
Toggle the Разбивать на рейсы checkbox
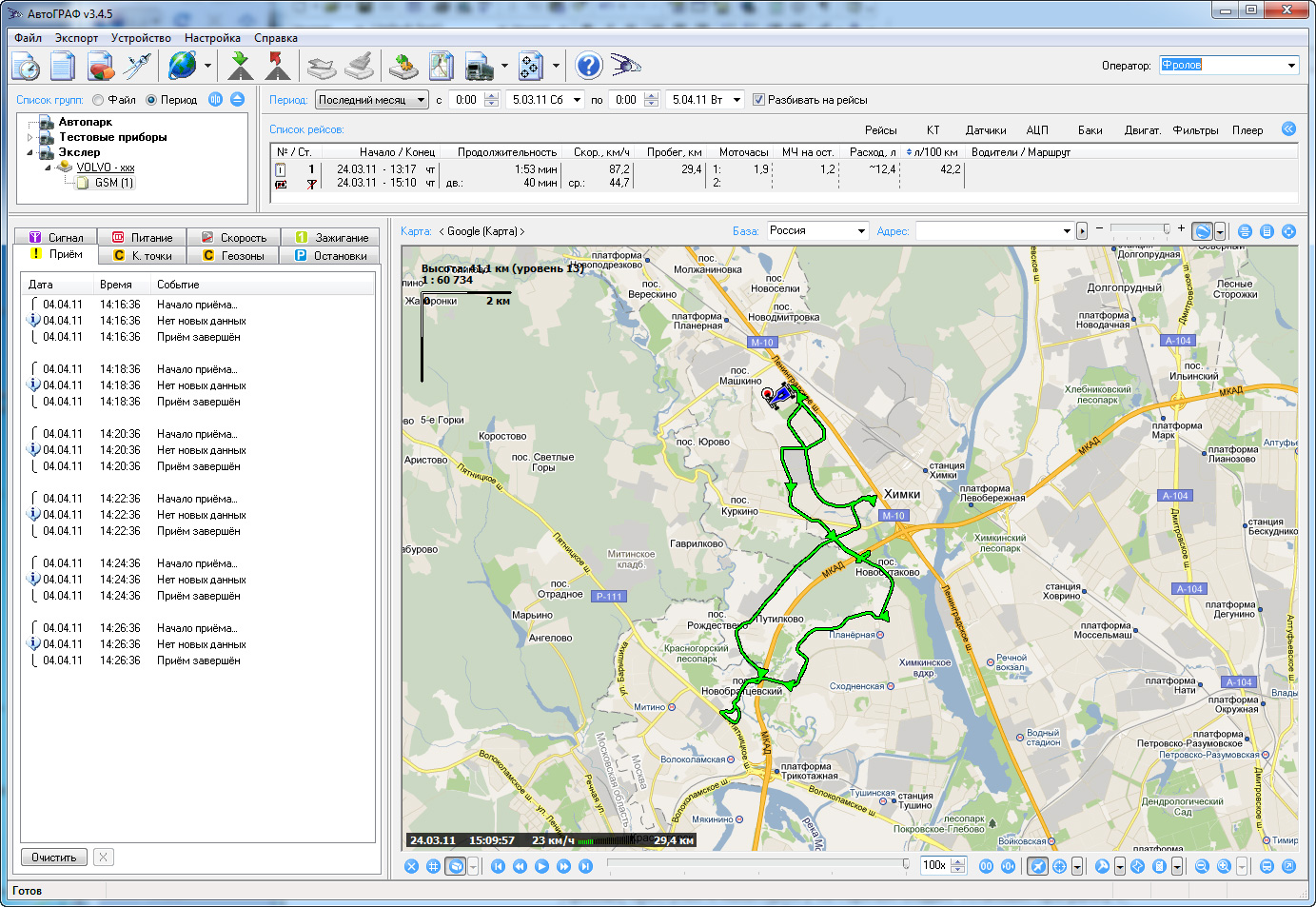pos(758,100)
